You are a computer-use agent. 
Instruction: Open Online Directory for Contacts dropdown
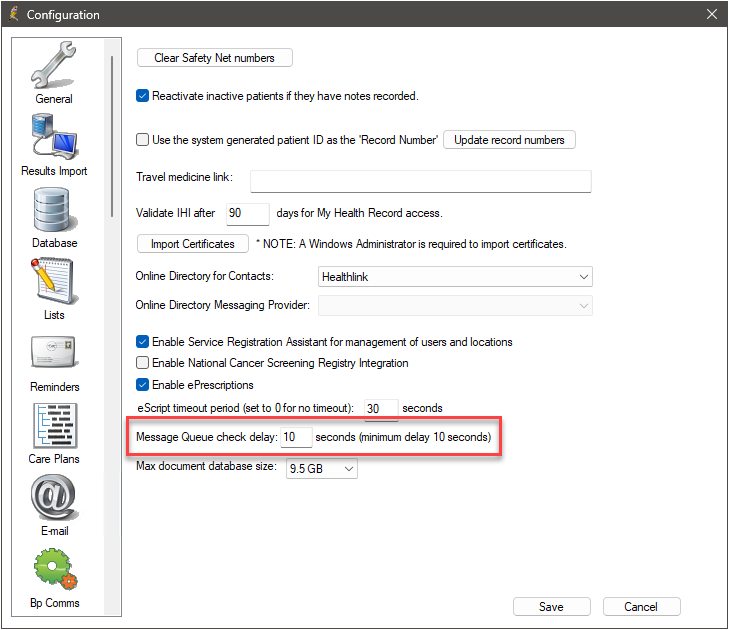455,277
